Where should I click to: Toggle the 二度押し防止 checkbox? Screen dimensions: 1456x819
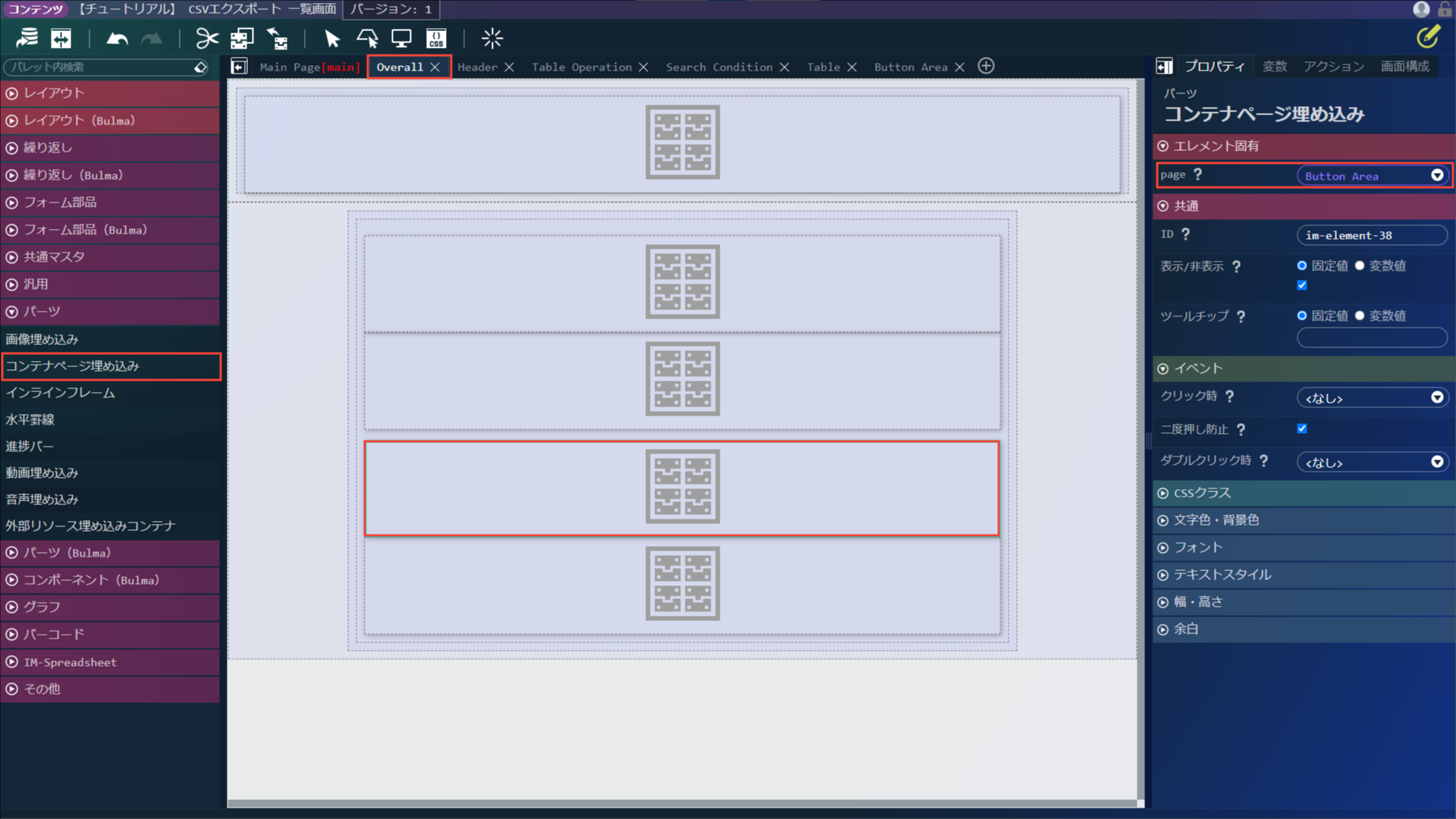pos(1302,428)
